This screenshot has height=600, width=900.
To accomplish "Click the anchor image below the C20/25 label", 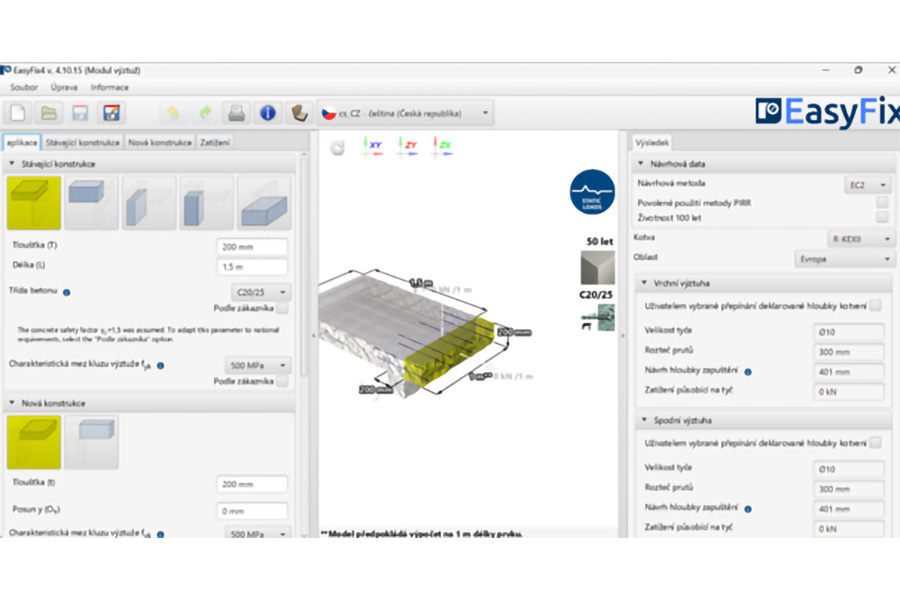I will point(598,318).
